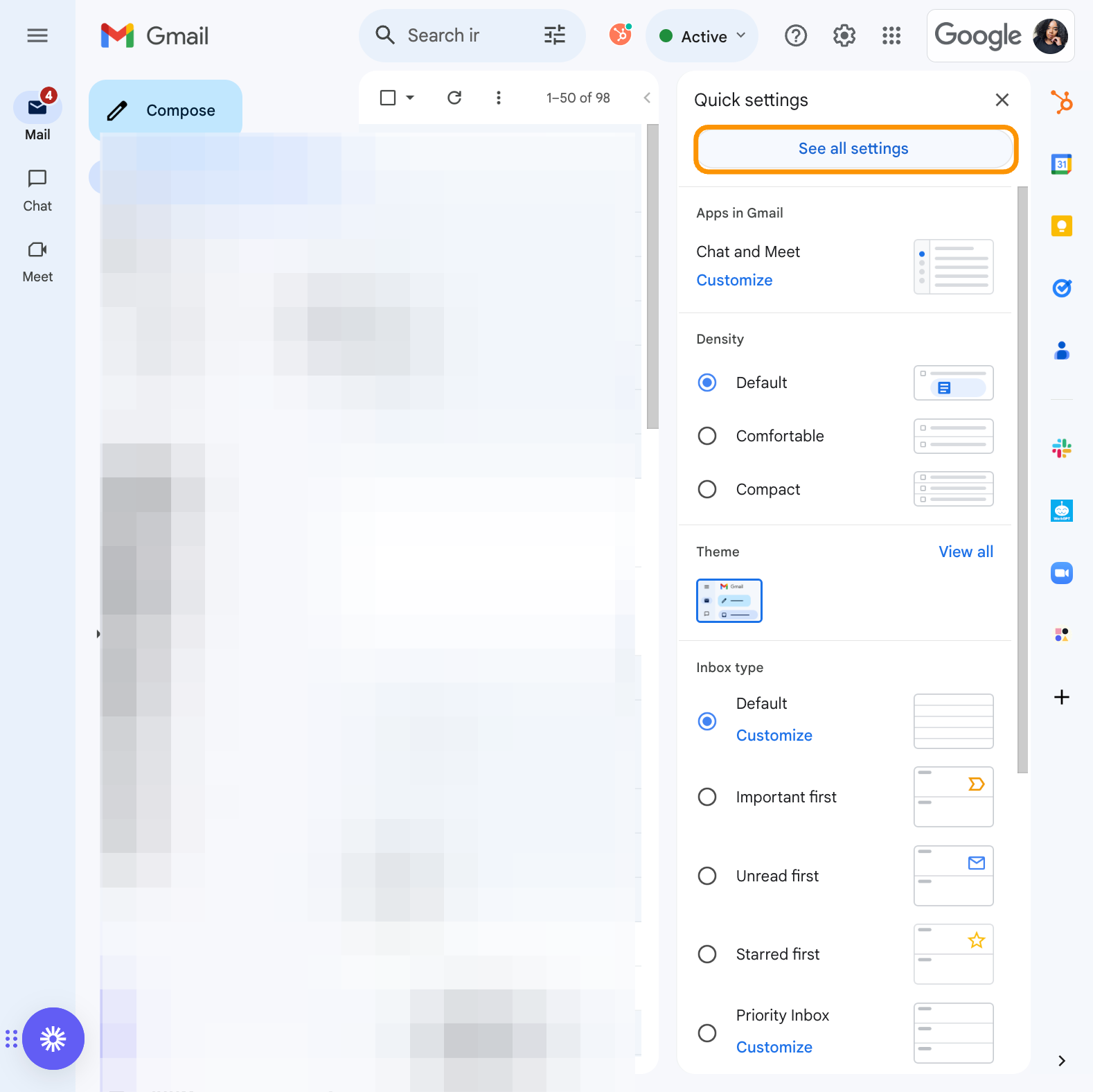Click Customize under Default inbox type
The height and width of the screenshot is (1092, 1093).
point(774,735)
